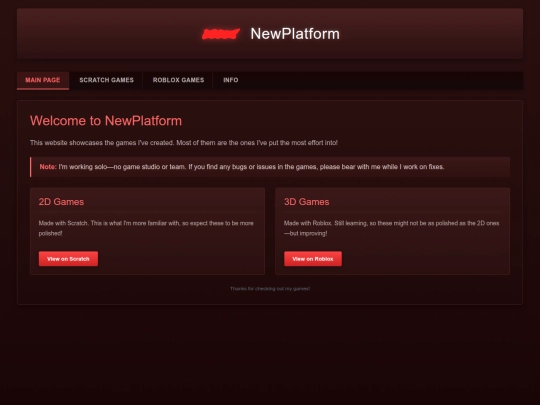Switch to the Roblox Games tab
The width and height of the screenshot is (540, 405).
click(178, 80)
